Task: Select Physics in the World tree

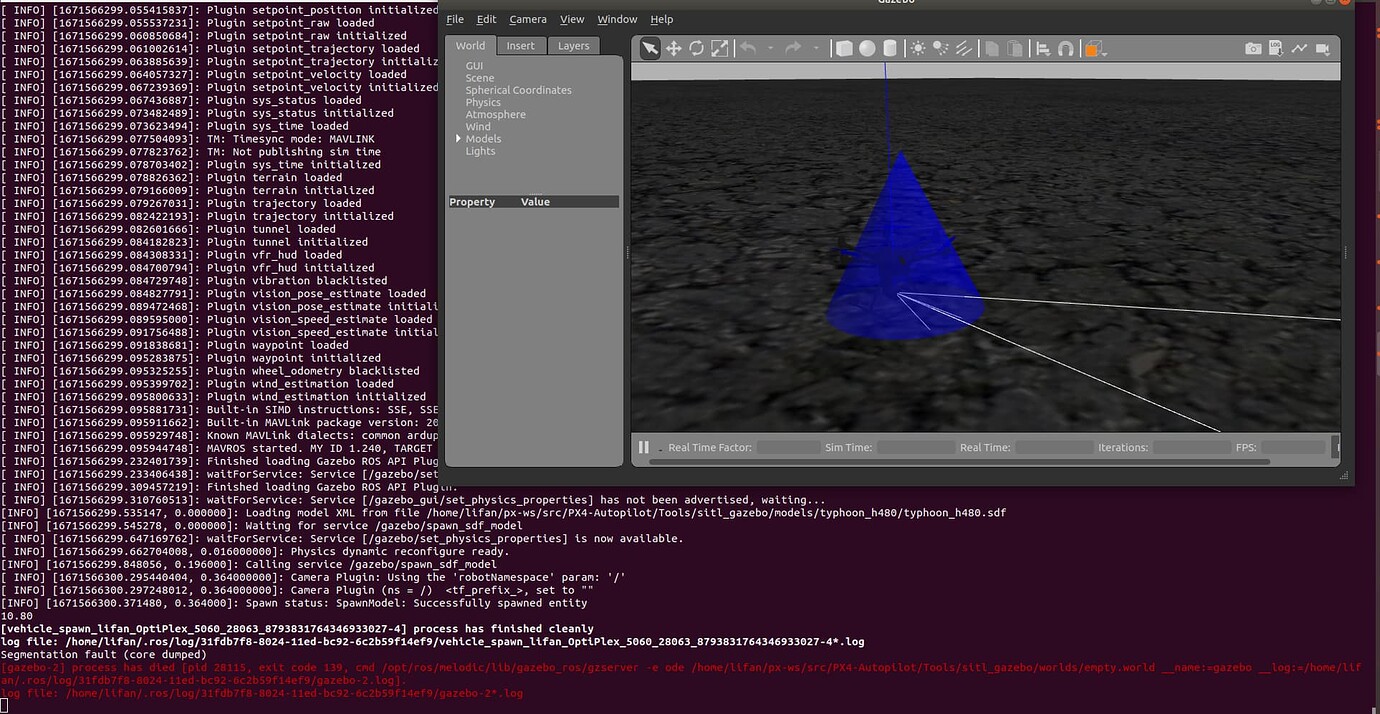Action: coord(483,101)
